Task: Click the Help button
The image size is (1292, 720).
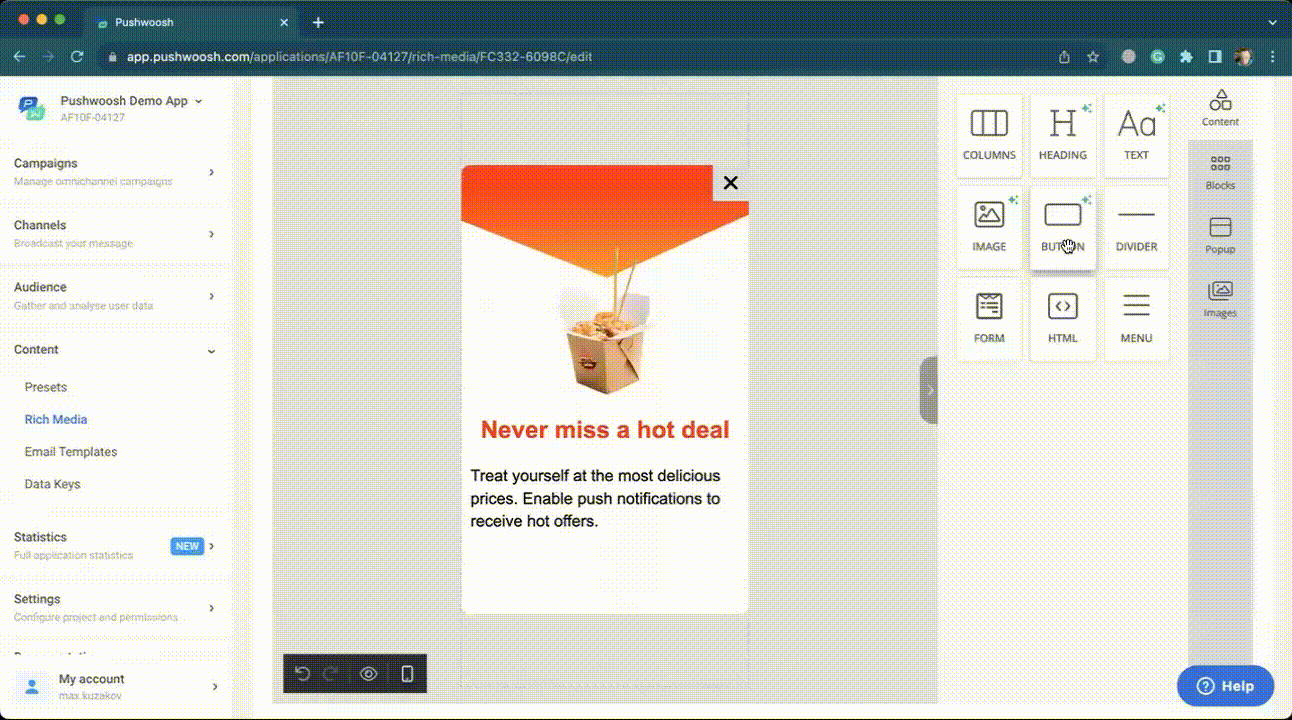Action: 1225,686
